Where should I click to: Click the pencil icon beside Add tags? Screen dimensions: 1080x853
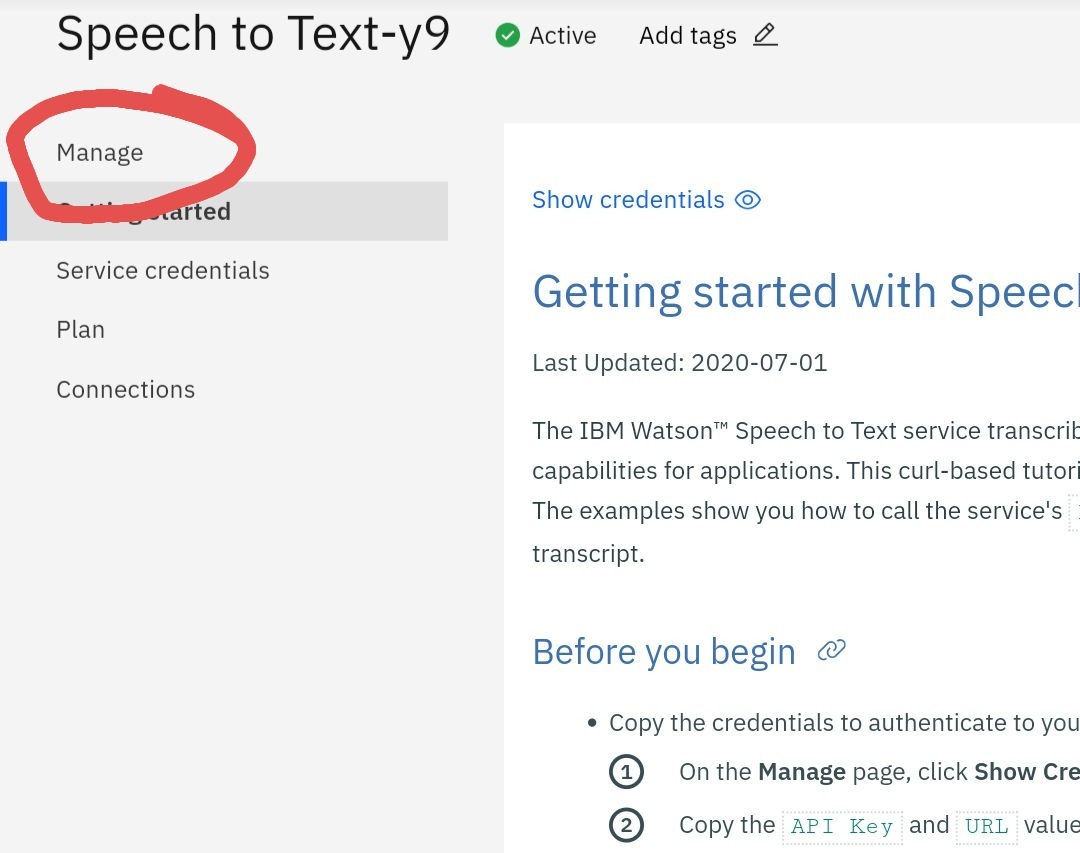(x=765, y=36)
